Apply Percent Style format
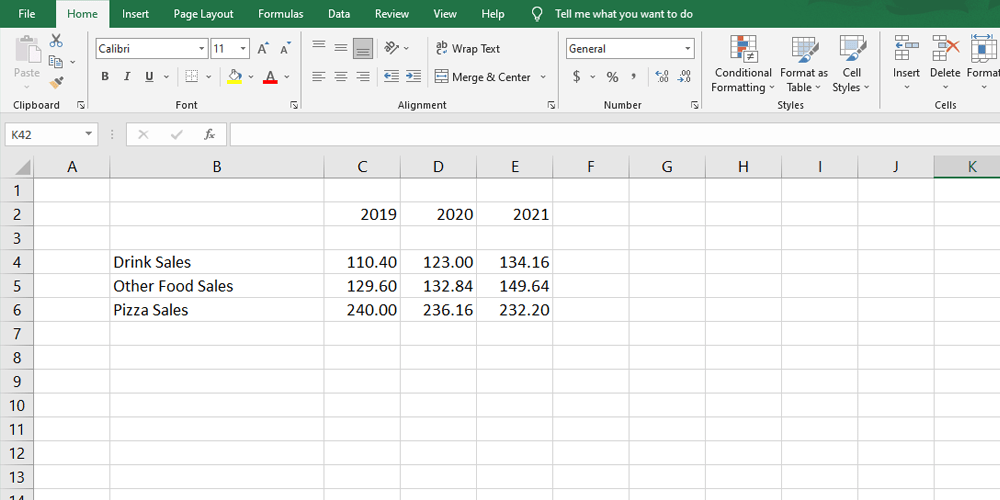Screen dimensions: 1000x500 coord(612,77)
